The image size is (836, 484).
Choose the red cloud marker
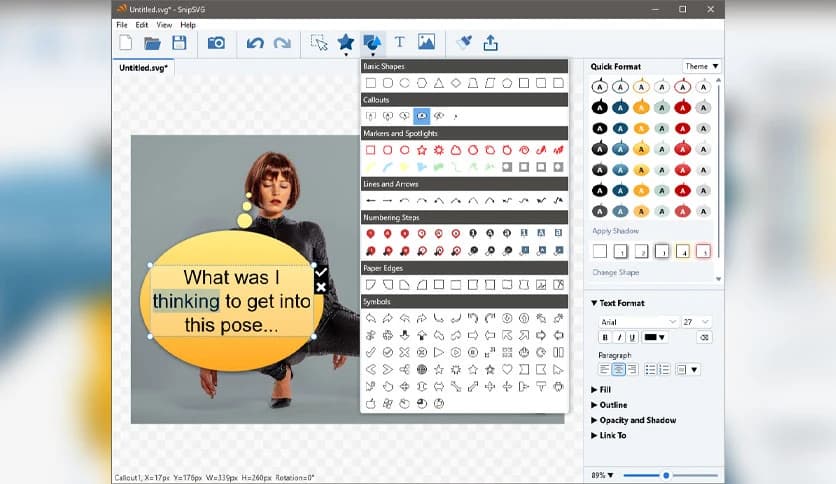tap(456, 150)
